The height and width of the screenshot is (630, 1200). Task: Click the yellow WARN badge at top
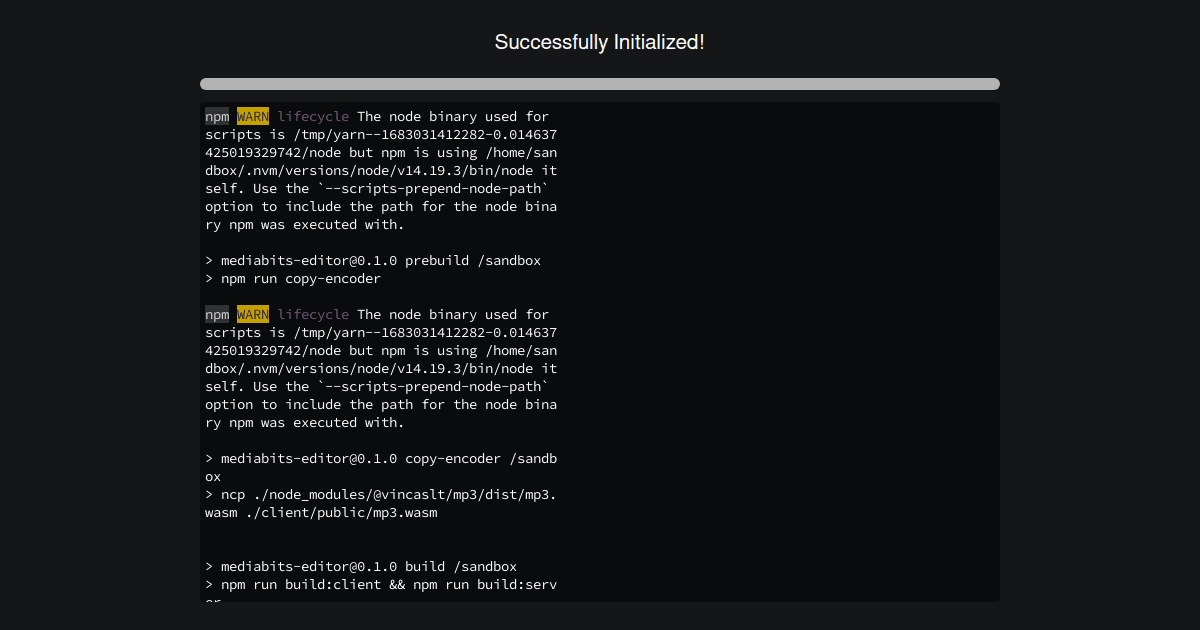click(252, 116)
